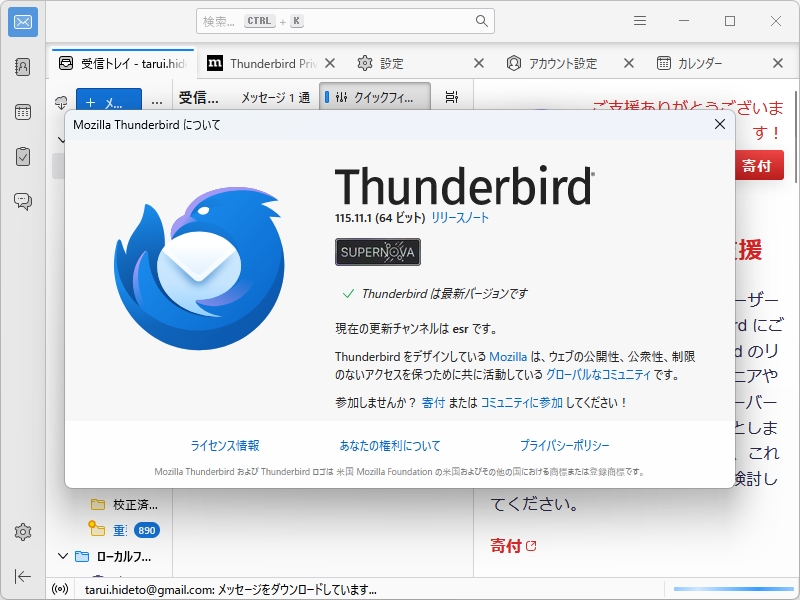This screenshot has width=800, height=600.
Task: Click the red 寄付 donate button
Action: click(758, 165)
